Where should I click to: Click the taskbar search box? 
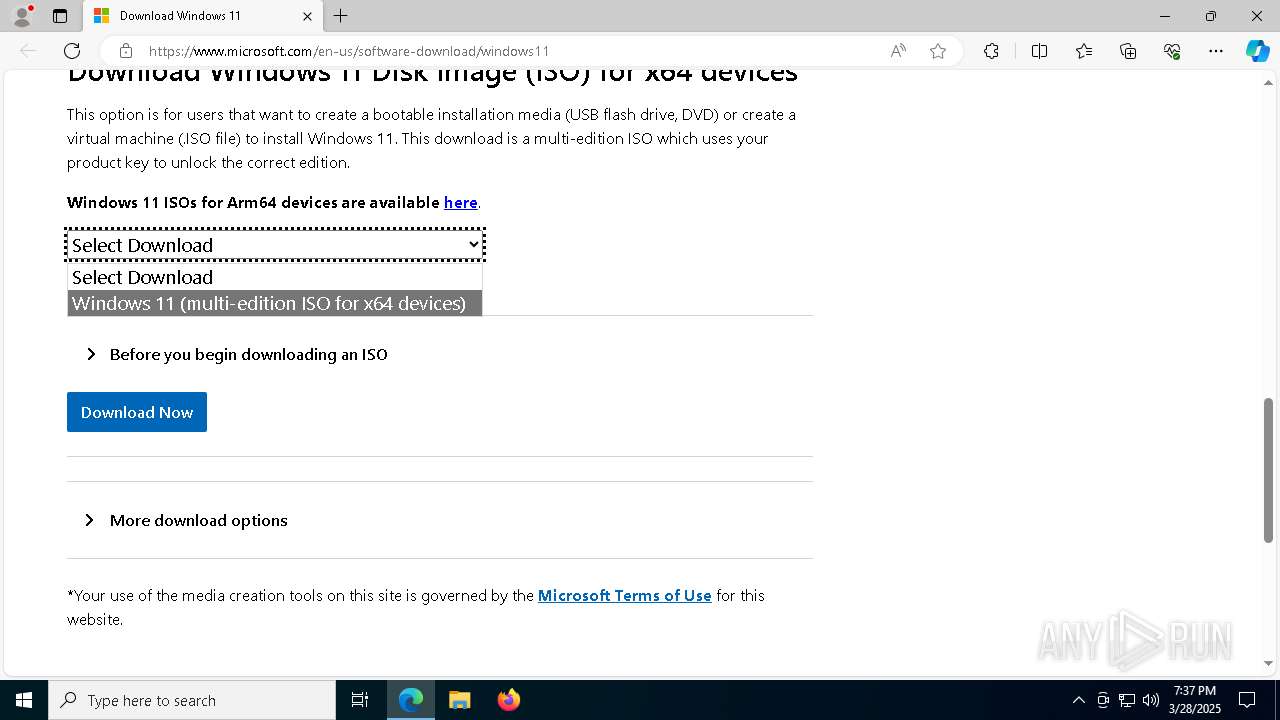point(192,700)
